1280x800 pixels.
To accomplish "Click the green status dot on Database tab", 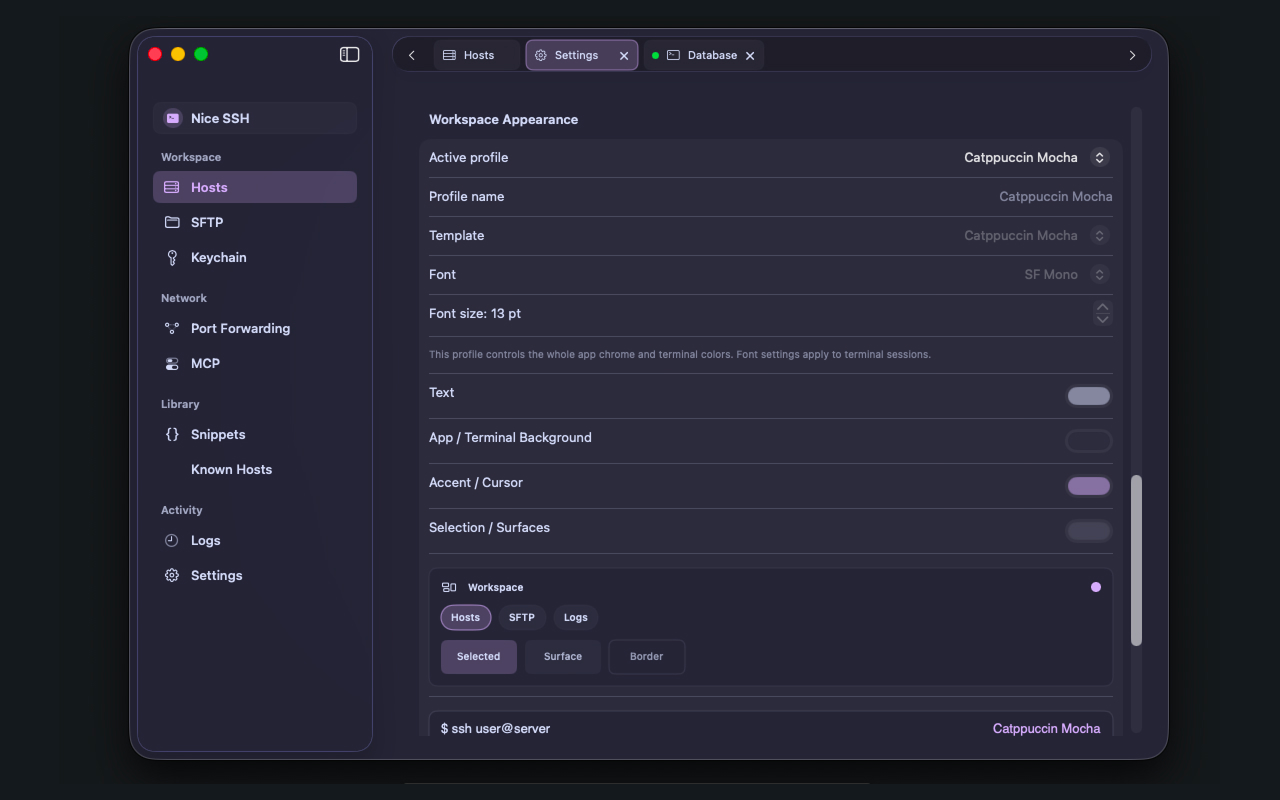I will click(655, 55).
